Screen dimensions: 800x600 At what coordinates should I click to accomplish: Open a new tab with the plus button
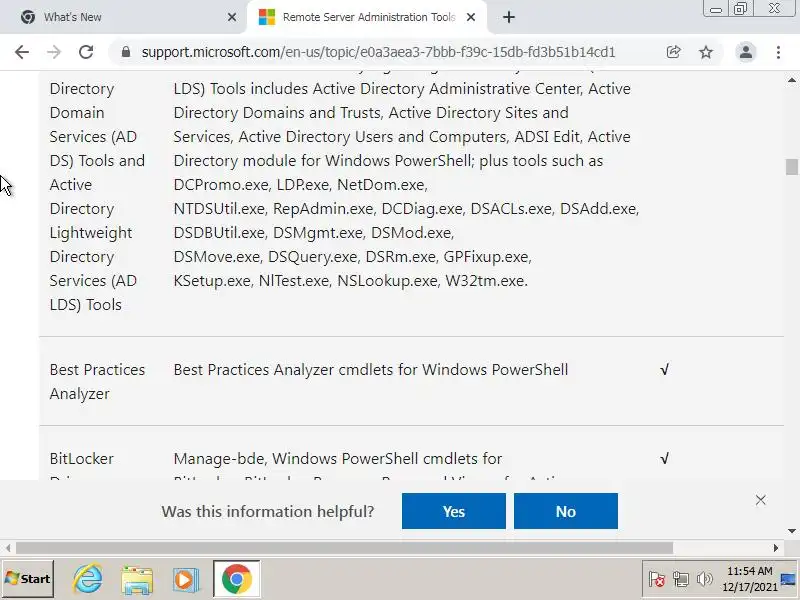click(x=509, y=17)
